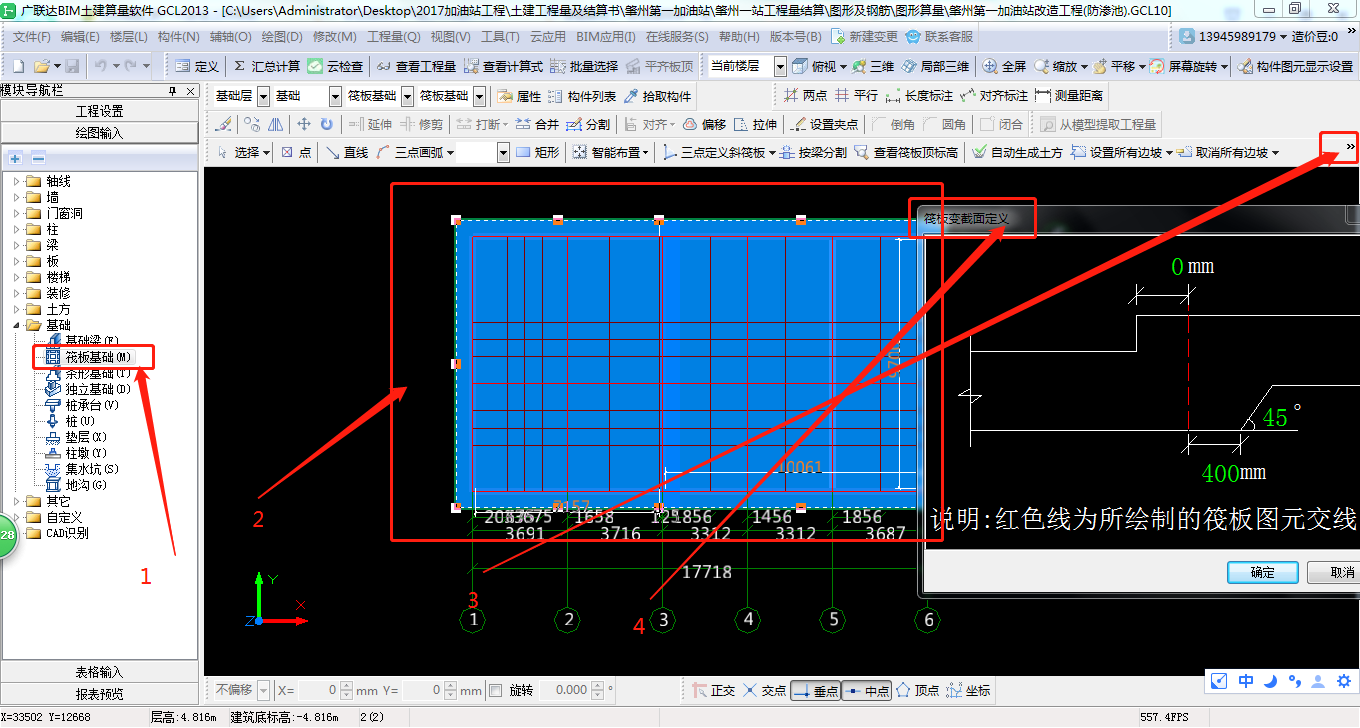Image resolution: width=1360 pixels, height=728 pixels.
Task: Toggle 坐标 coordinate snap
Action: [x=969, y=690]
